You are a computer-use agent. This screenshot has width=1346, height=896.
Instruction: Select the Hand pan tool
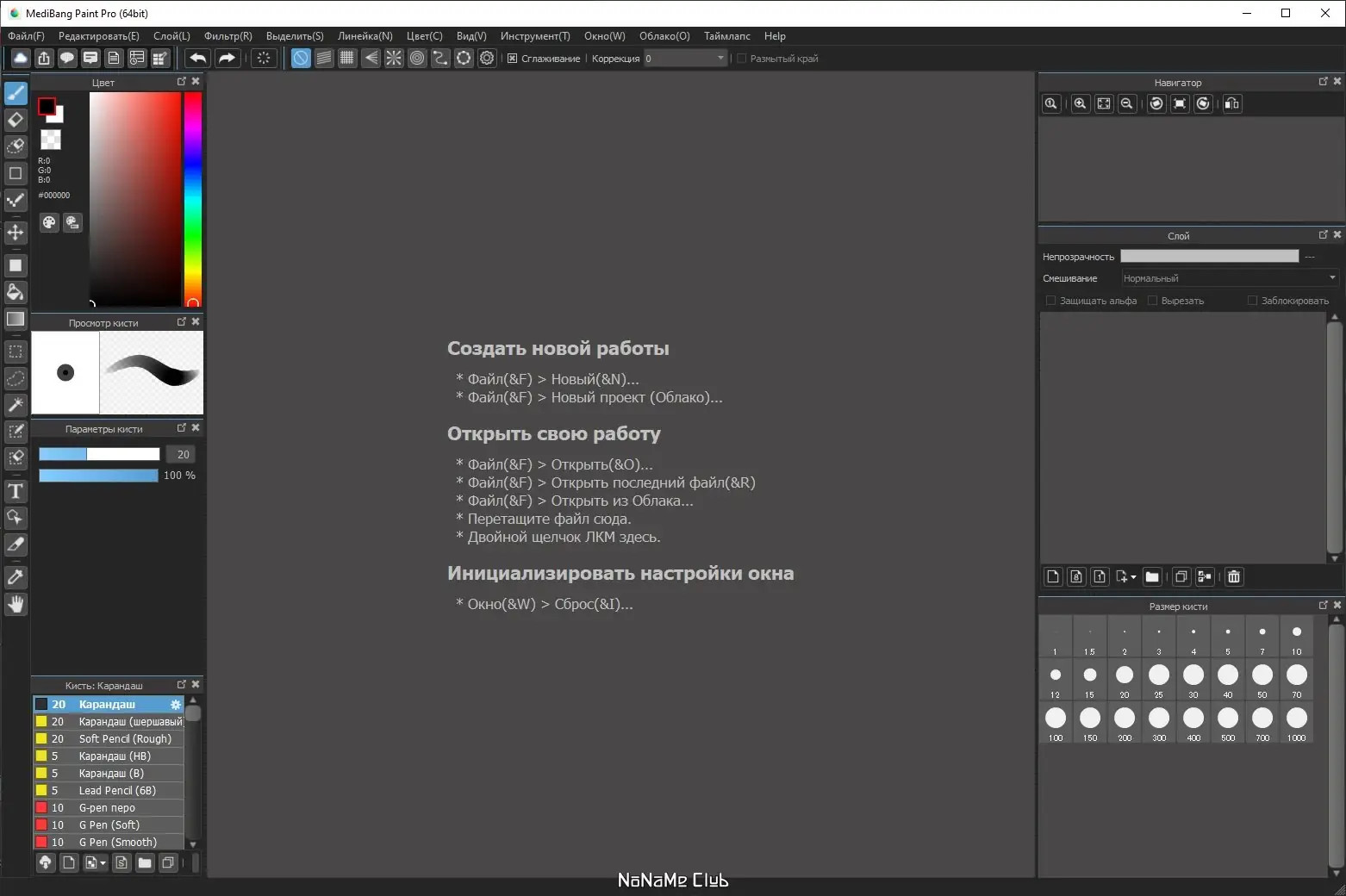[x=16, y=604]
